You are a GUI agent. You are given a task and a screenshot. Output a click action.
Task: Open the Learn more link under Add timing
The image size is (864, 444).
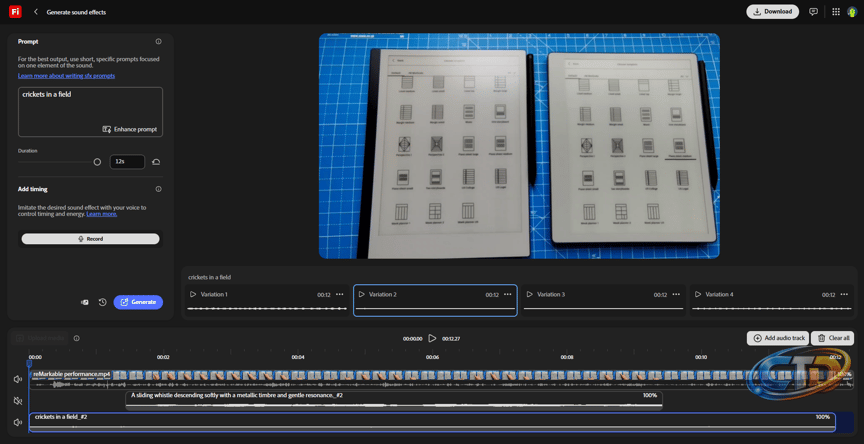102,214
